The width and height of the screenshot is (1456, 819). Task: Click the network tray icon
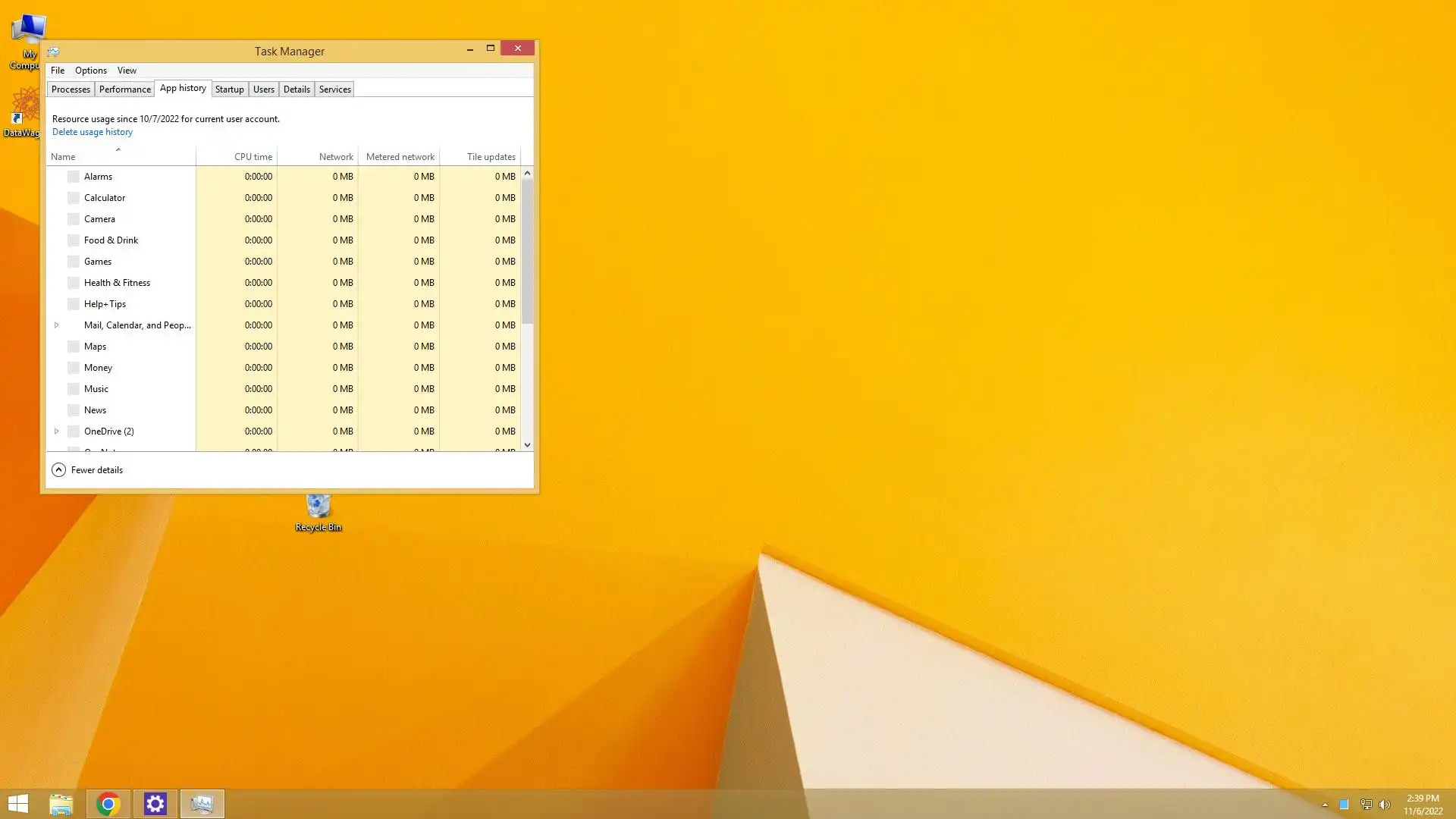point(1366,805)
